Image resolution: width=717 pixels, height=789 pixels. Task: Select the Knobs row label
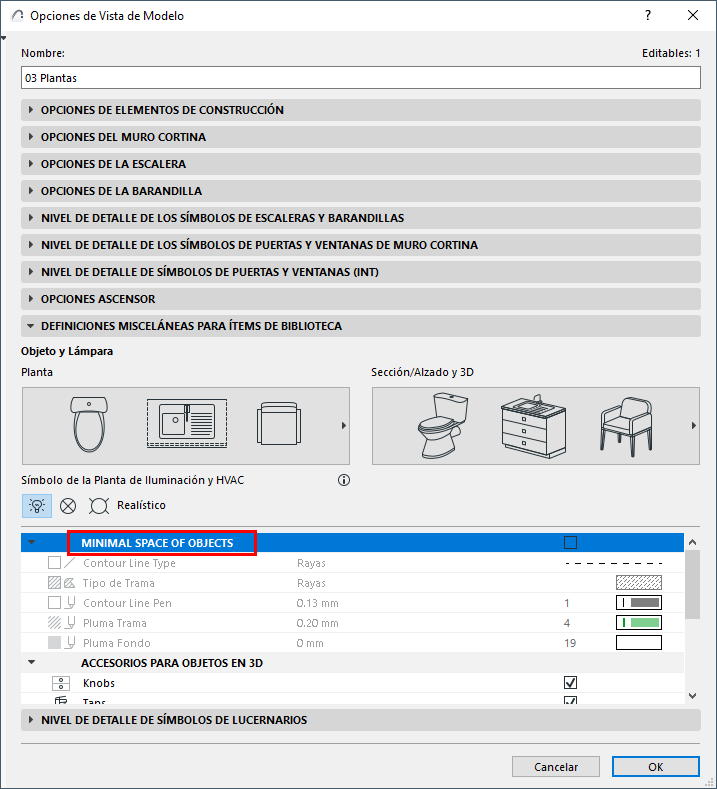coord(99,683)
